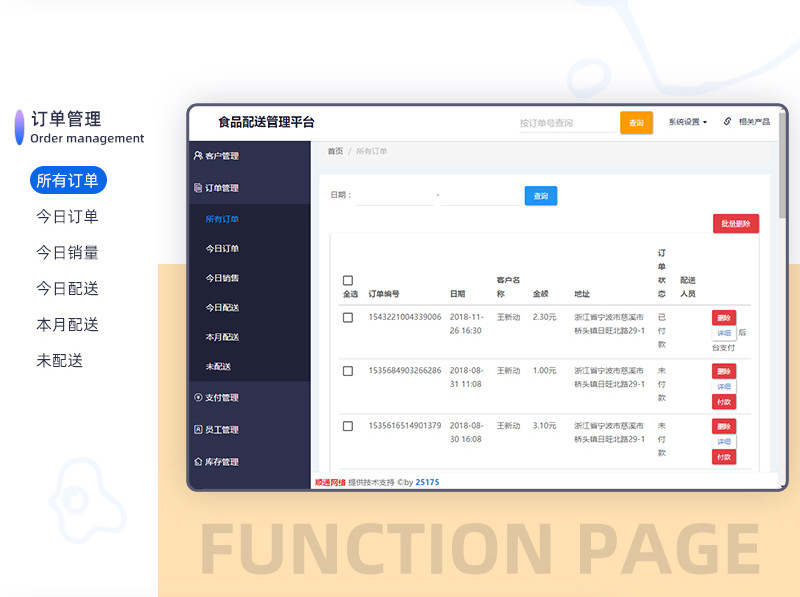
Task: Expand the 系统设置 dropdown menu
Action: (x=688, y=122)
